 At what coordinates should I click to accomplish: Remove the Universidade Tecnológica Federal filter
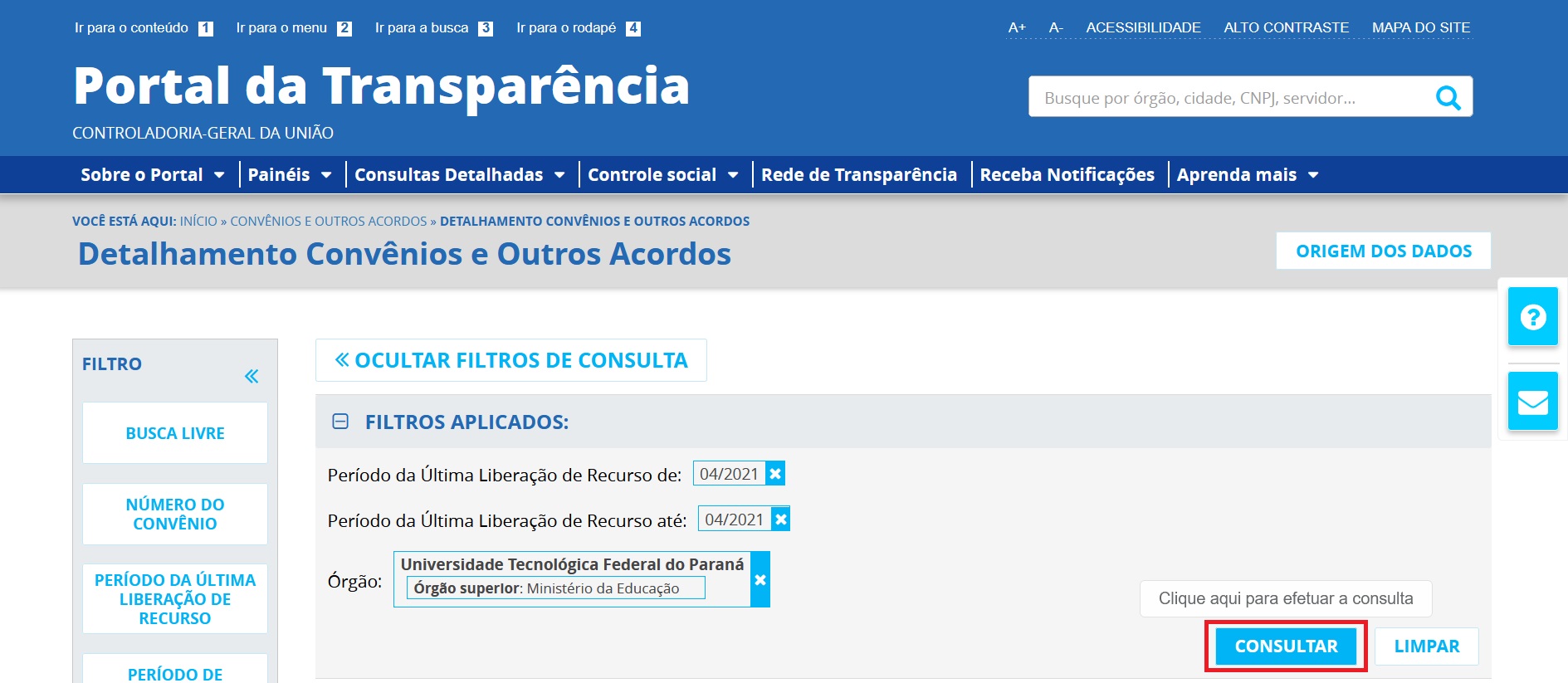pyautogui.click(x=760, y=580)
